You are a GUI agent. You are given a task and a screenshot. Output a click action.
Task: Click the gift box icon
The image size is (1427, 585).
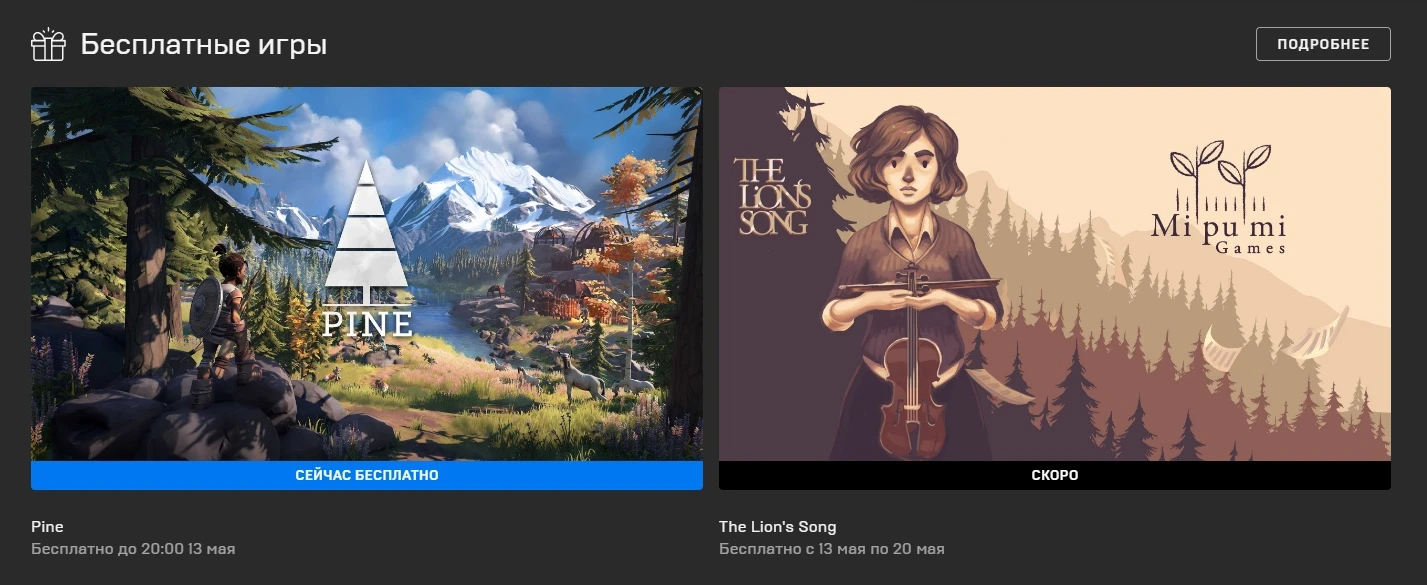pos(48,45)
